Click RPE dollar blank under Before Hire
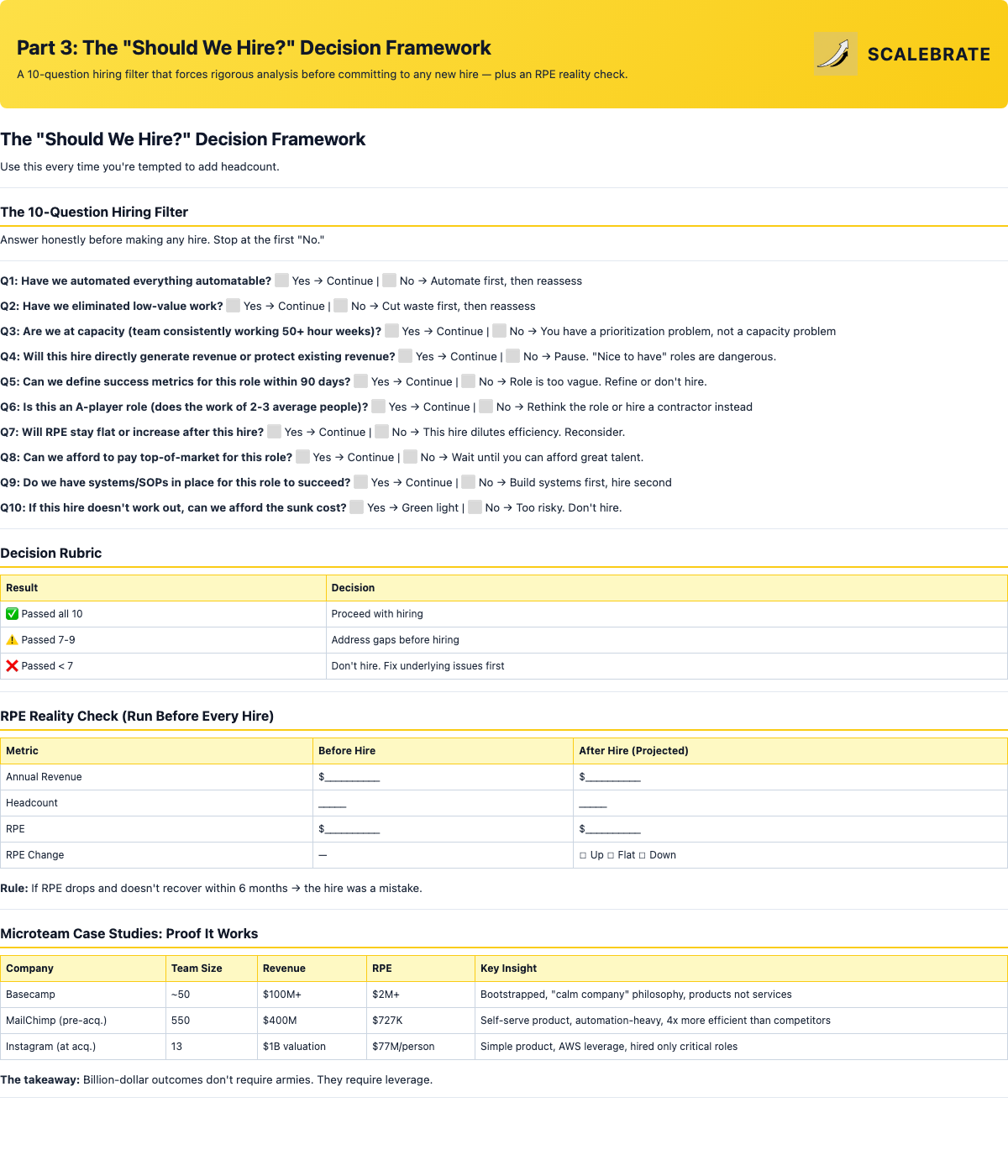The image size is (1008, 1176). 349,829
